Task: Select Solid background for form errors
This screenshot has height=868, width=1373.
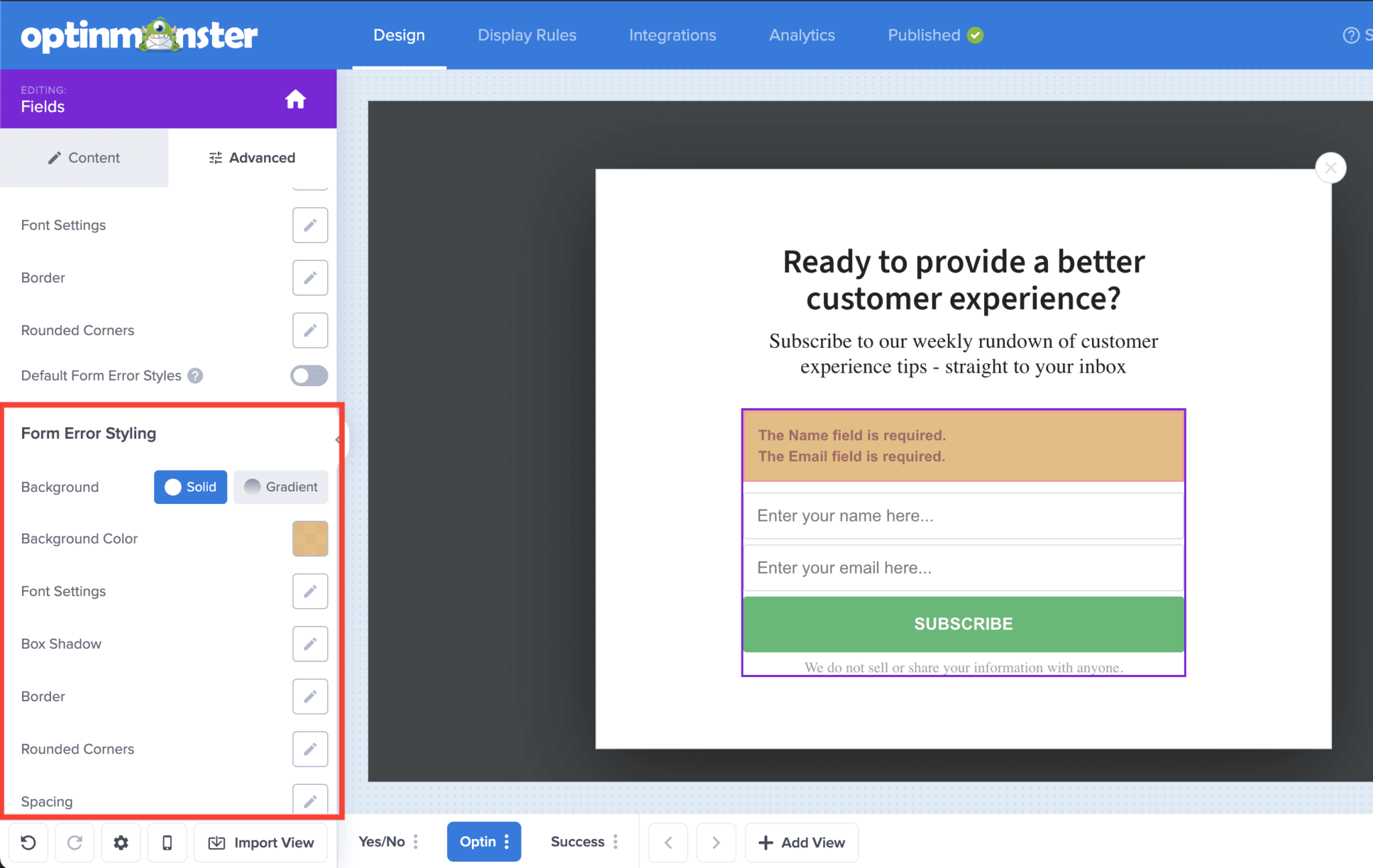Action: tap(190, 487)
